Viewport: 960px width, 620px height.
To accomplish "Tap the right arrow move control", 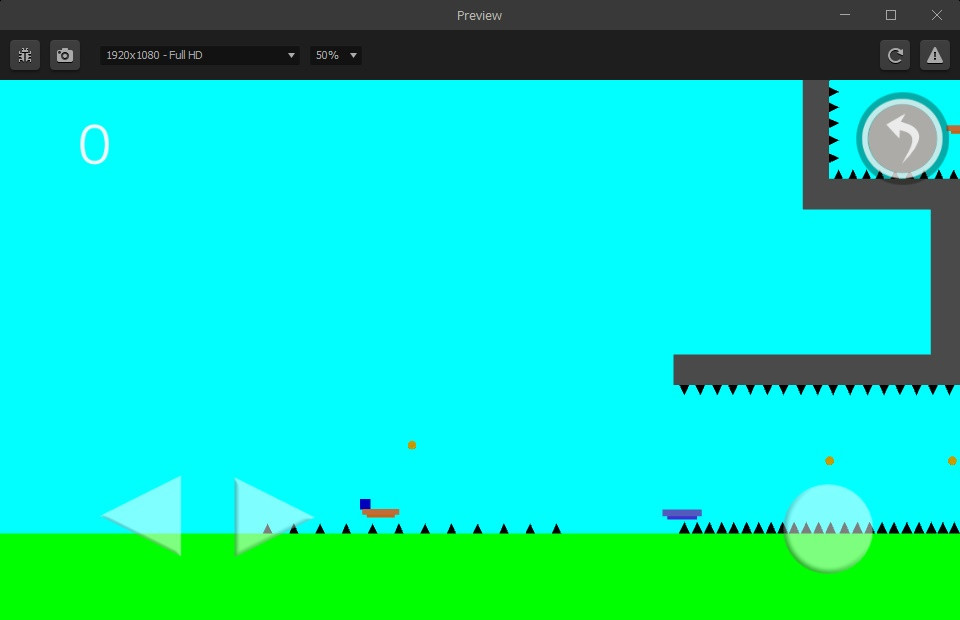I will pos(274,517).
